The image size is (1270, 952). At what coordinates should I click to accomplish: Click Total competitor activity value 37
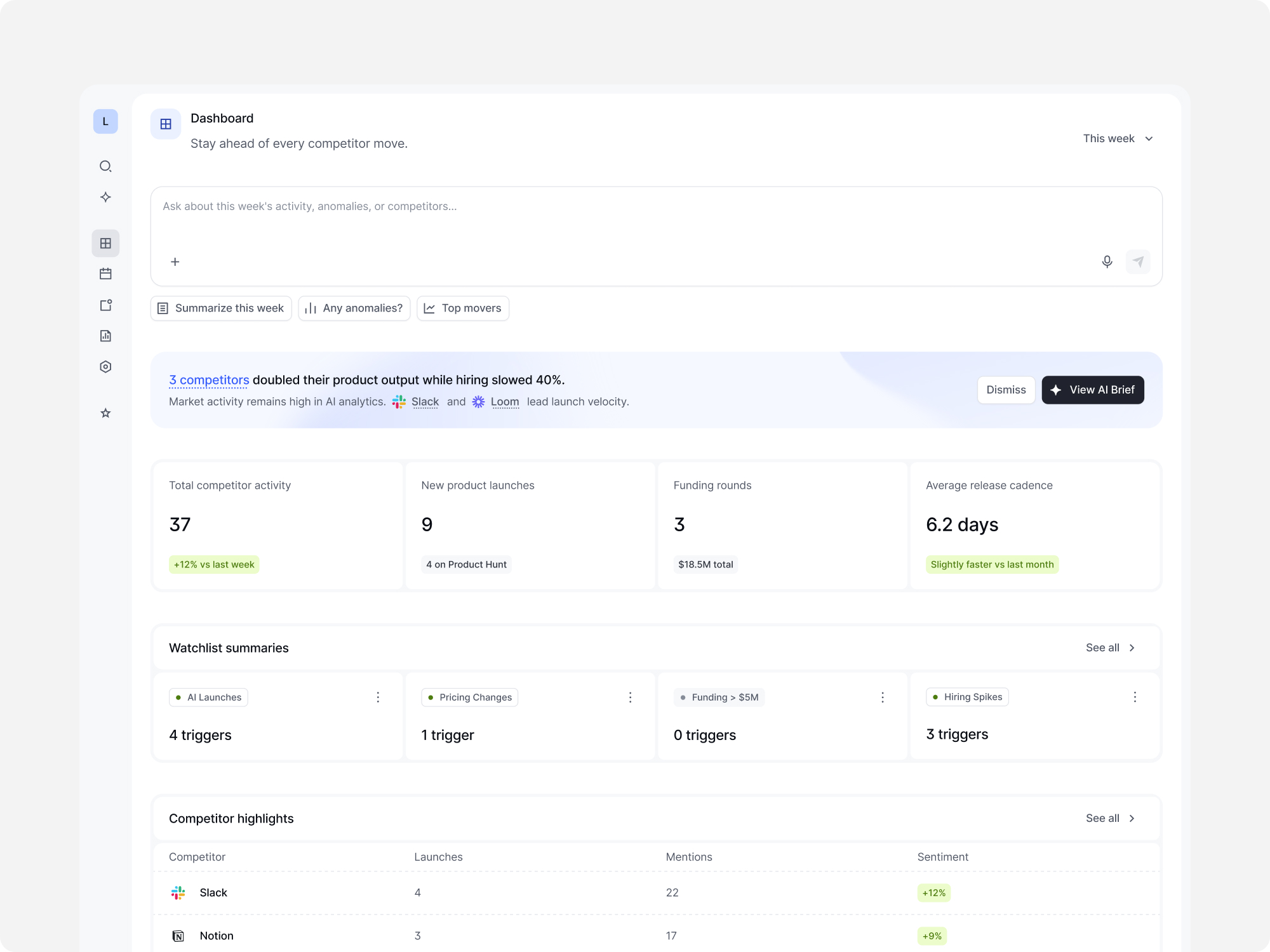[180, 525]
